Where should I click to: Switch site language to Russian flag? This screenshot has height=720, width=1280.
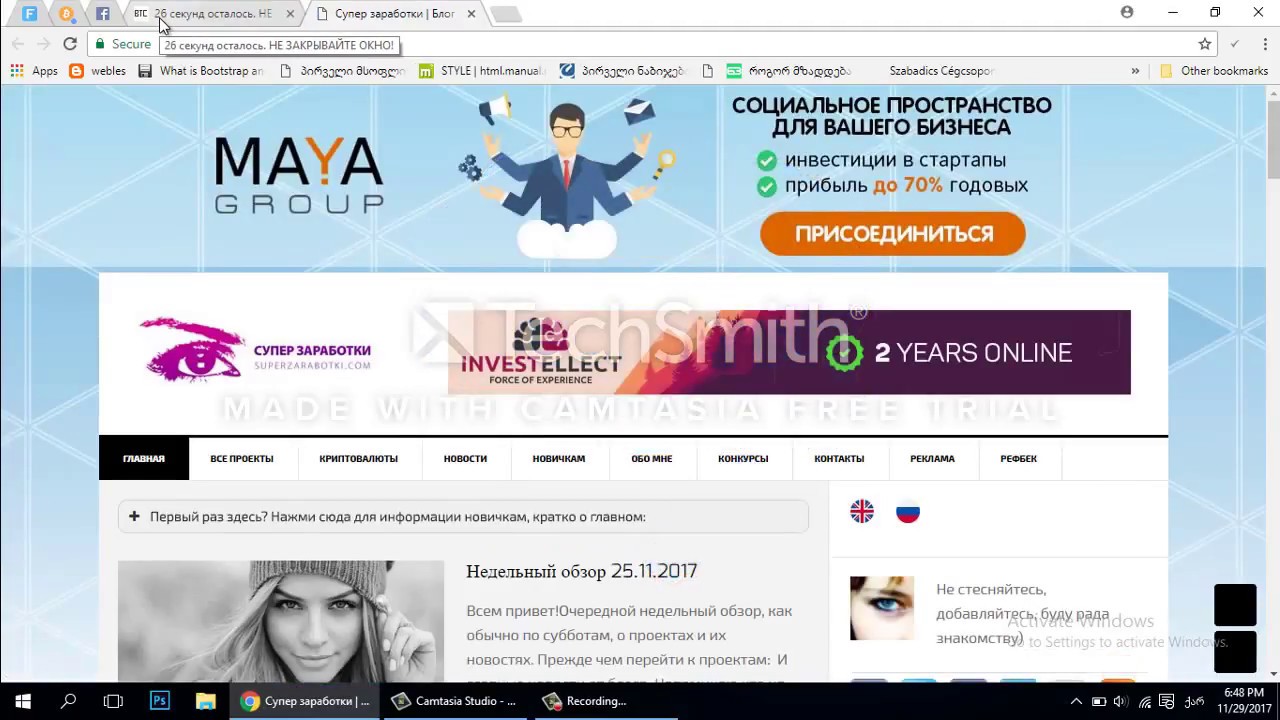[x=907, y=512]
